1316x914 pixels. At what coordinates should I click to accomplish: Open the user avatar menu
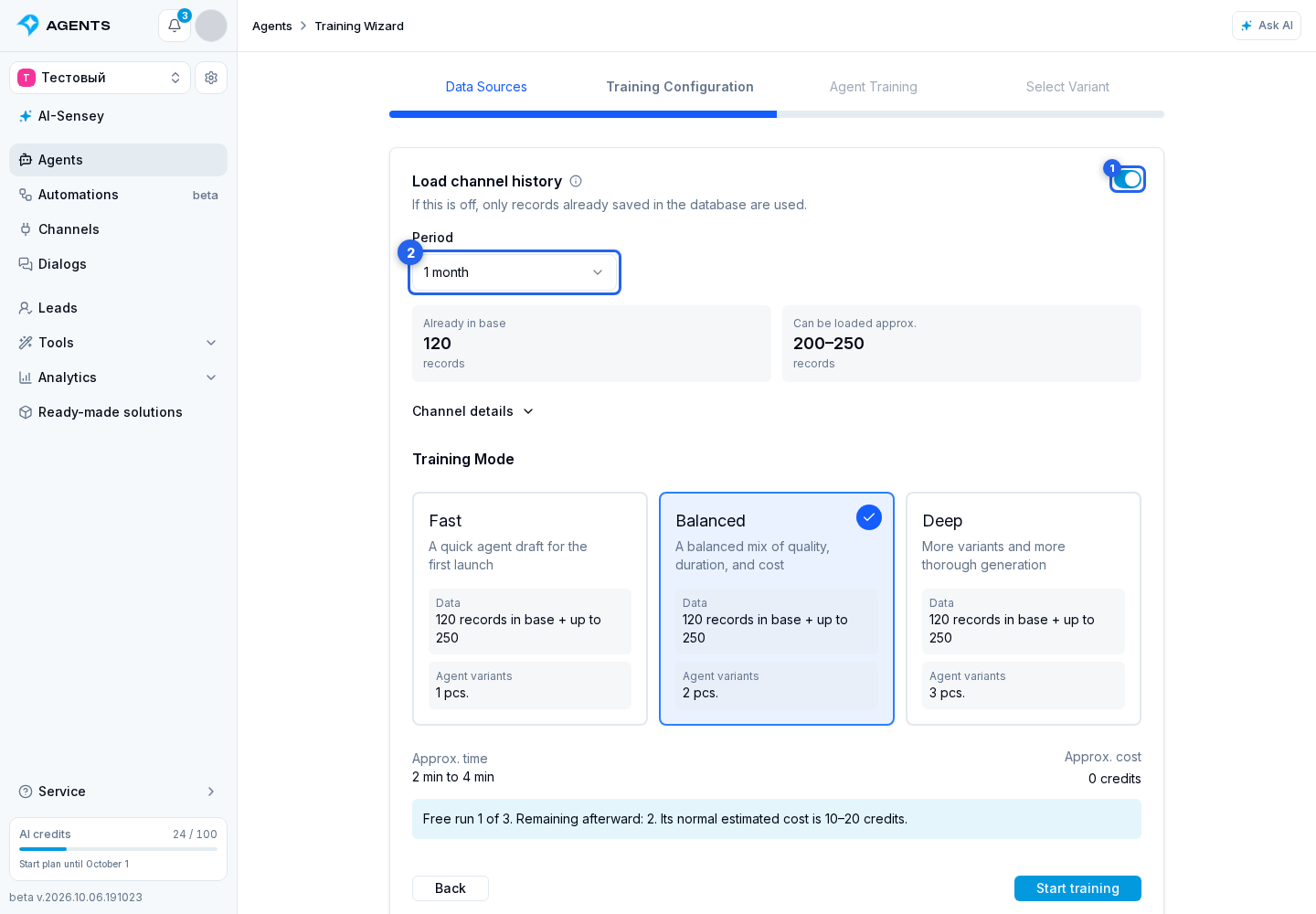click(211, 26)
